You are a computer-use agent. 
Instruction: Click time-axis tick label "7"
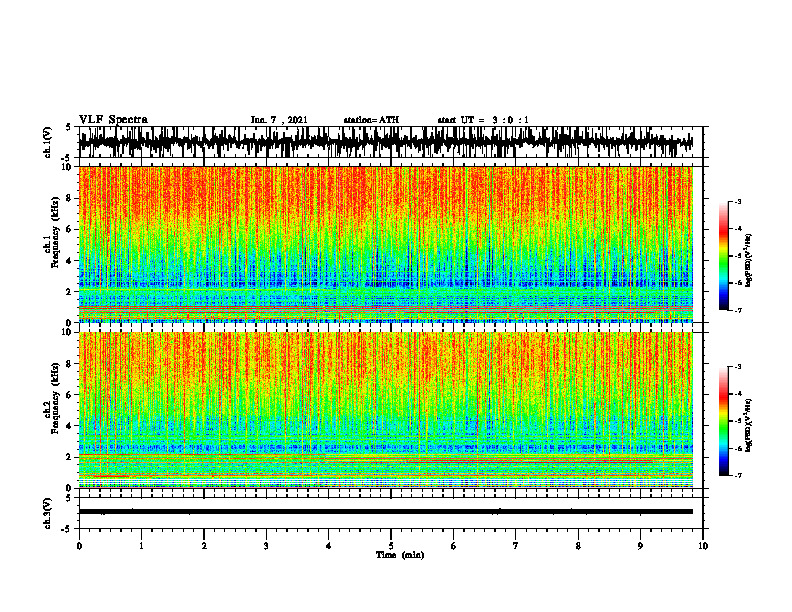click(x=516, y=546)
